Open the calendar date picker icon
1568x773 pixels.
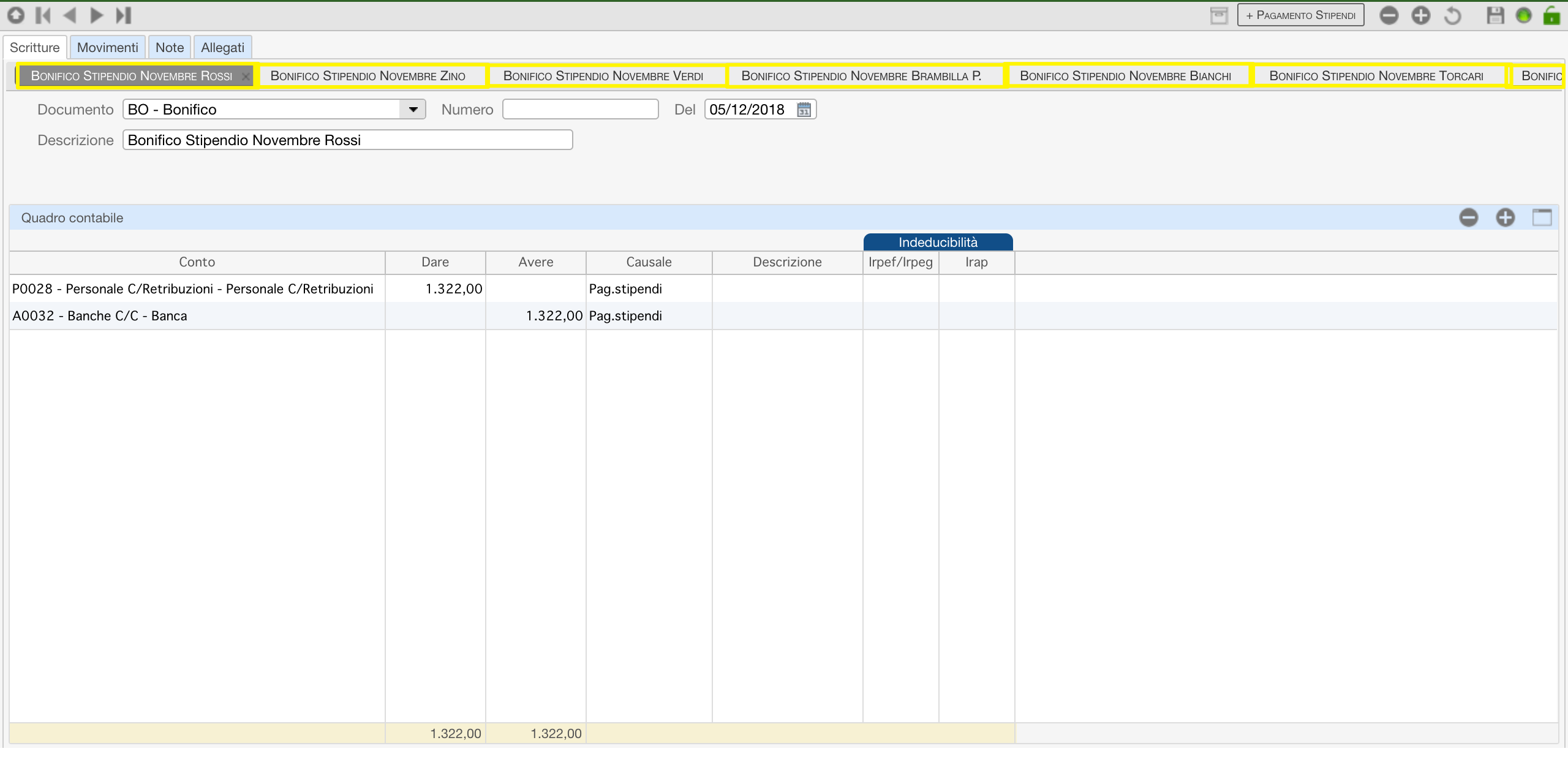pos(804,110)
